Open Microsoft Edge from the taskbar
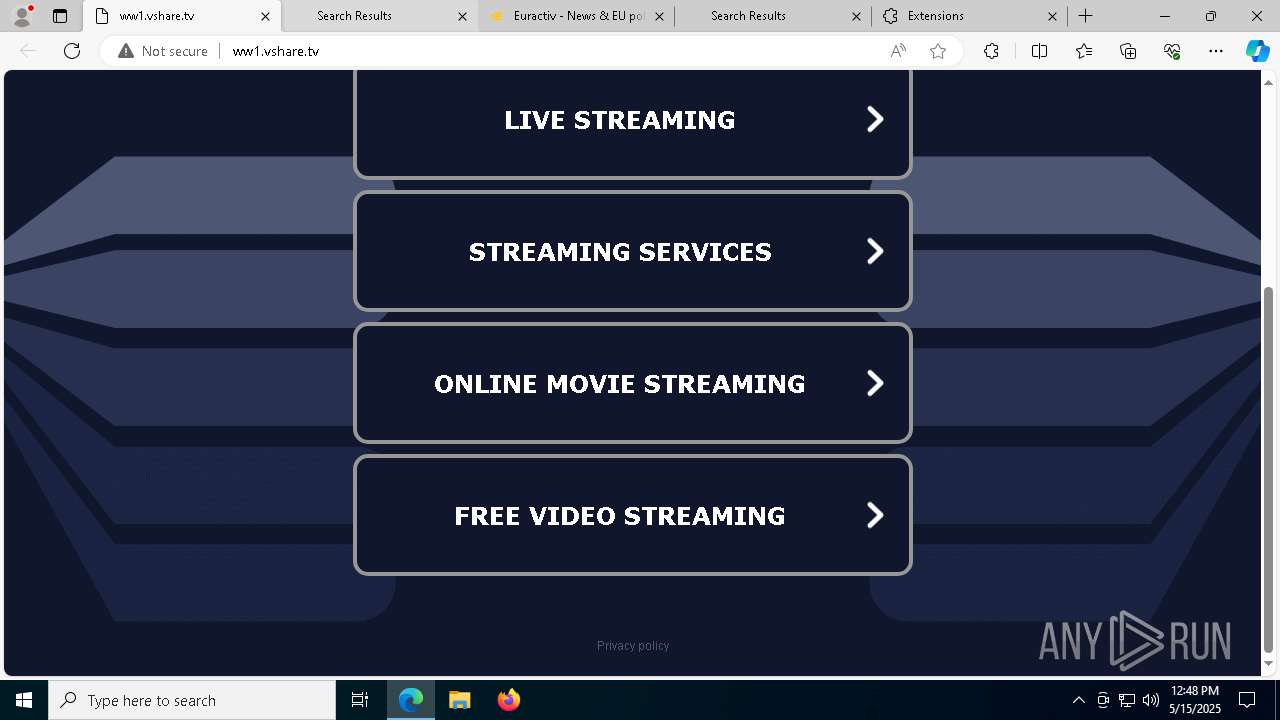 (411, 700)
